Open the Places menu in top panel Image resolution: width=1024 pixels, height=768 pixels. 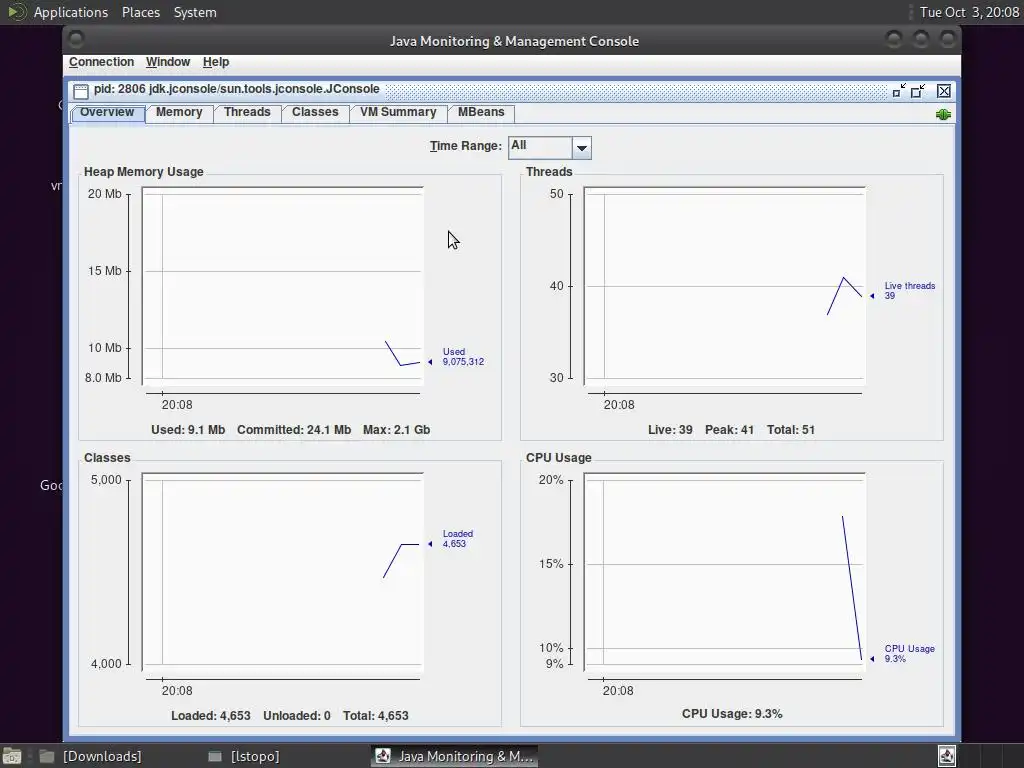(140, 12)
